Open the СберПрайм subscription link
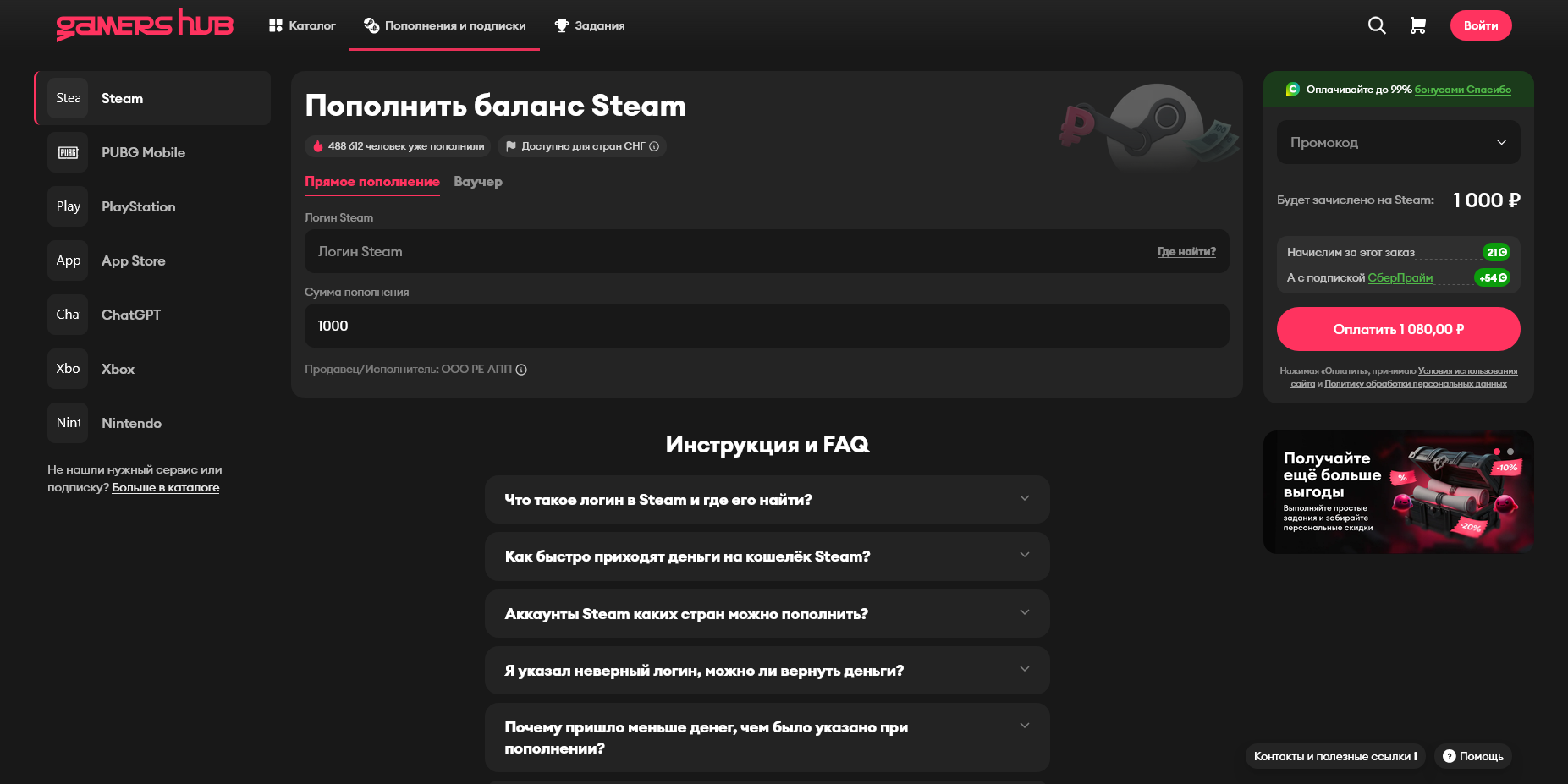The width and height of the screenshot is (1568, 784). pos(1400,277)
